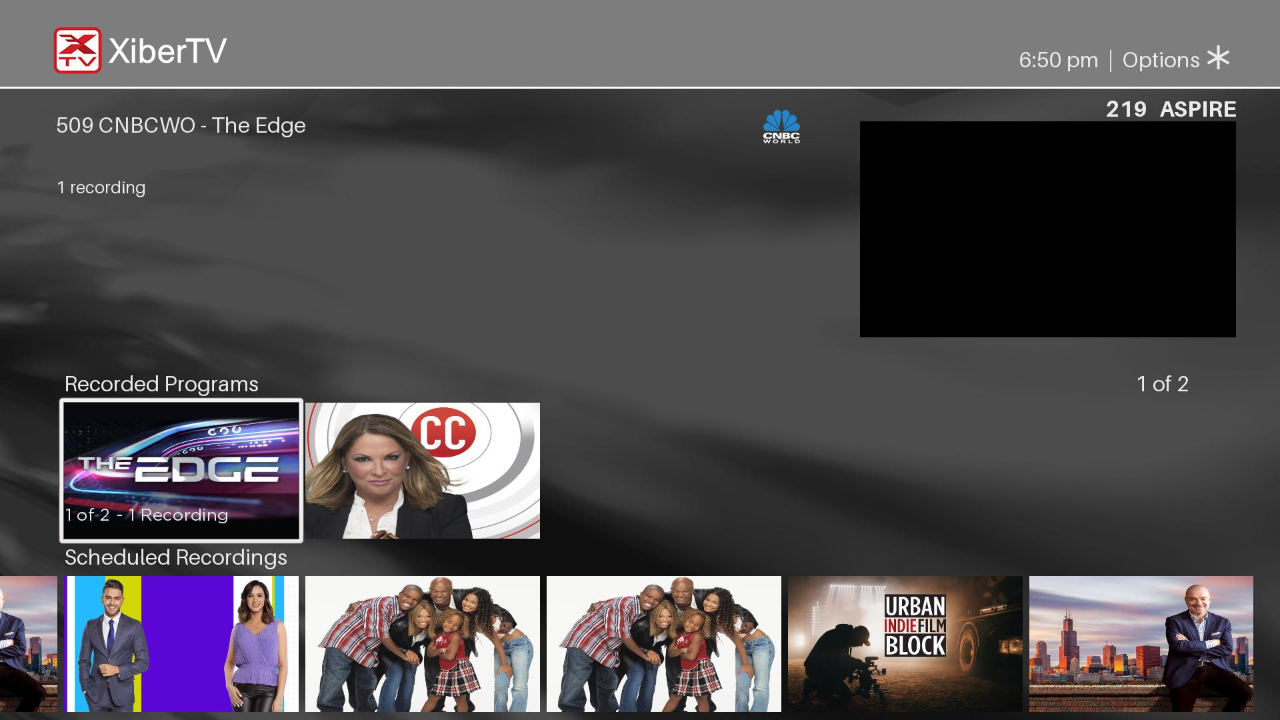Click the purple-background fashion show scheduled recording
This screenshot has height=720, width=1280.
click(x=181, y=644)
